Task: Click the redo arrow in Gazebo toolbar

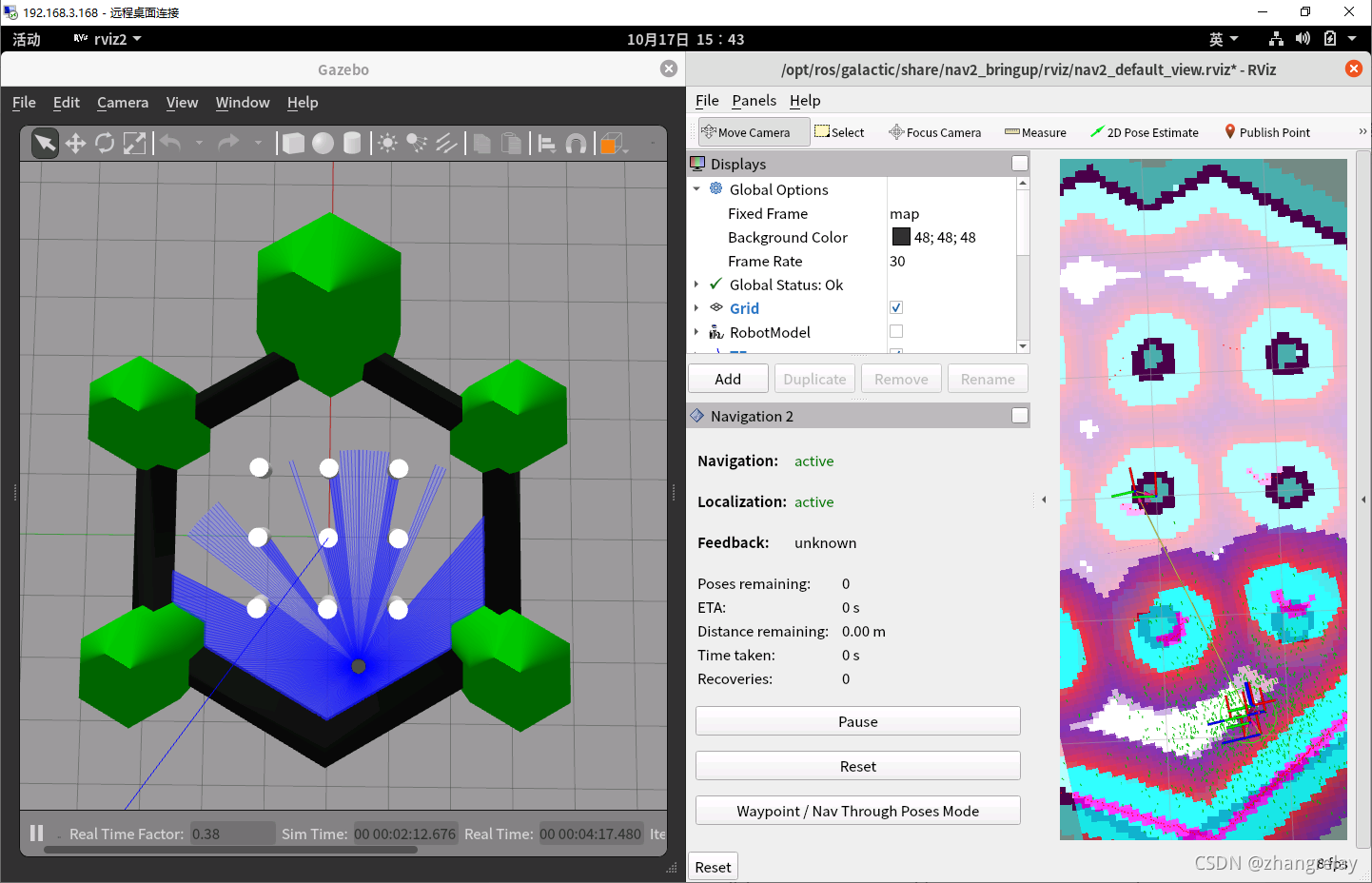Action: coord(228,143)
